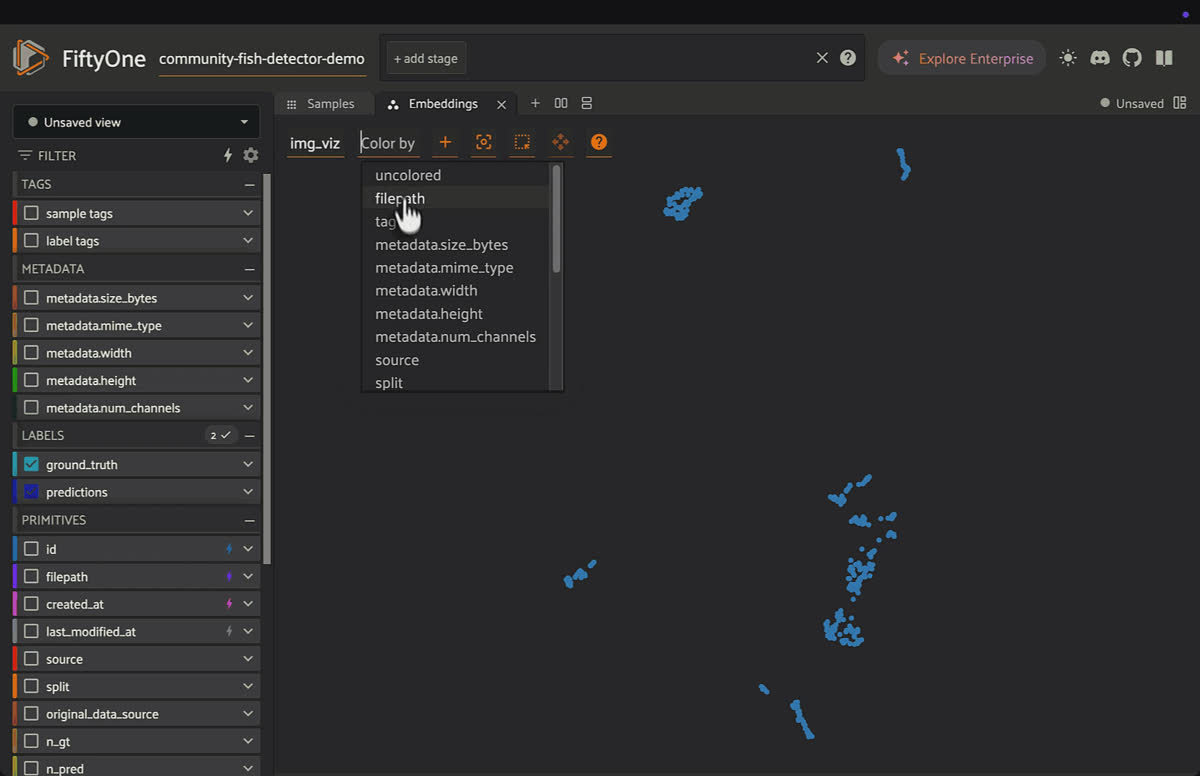The width and height of the screenshot is (1200, 776).
Task: Open the Unsaved view dropdown
Action: 136,122
